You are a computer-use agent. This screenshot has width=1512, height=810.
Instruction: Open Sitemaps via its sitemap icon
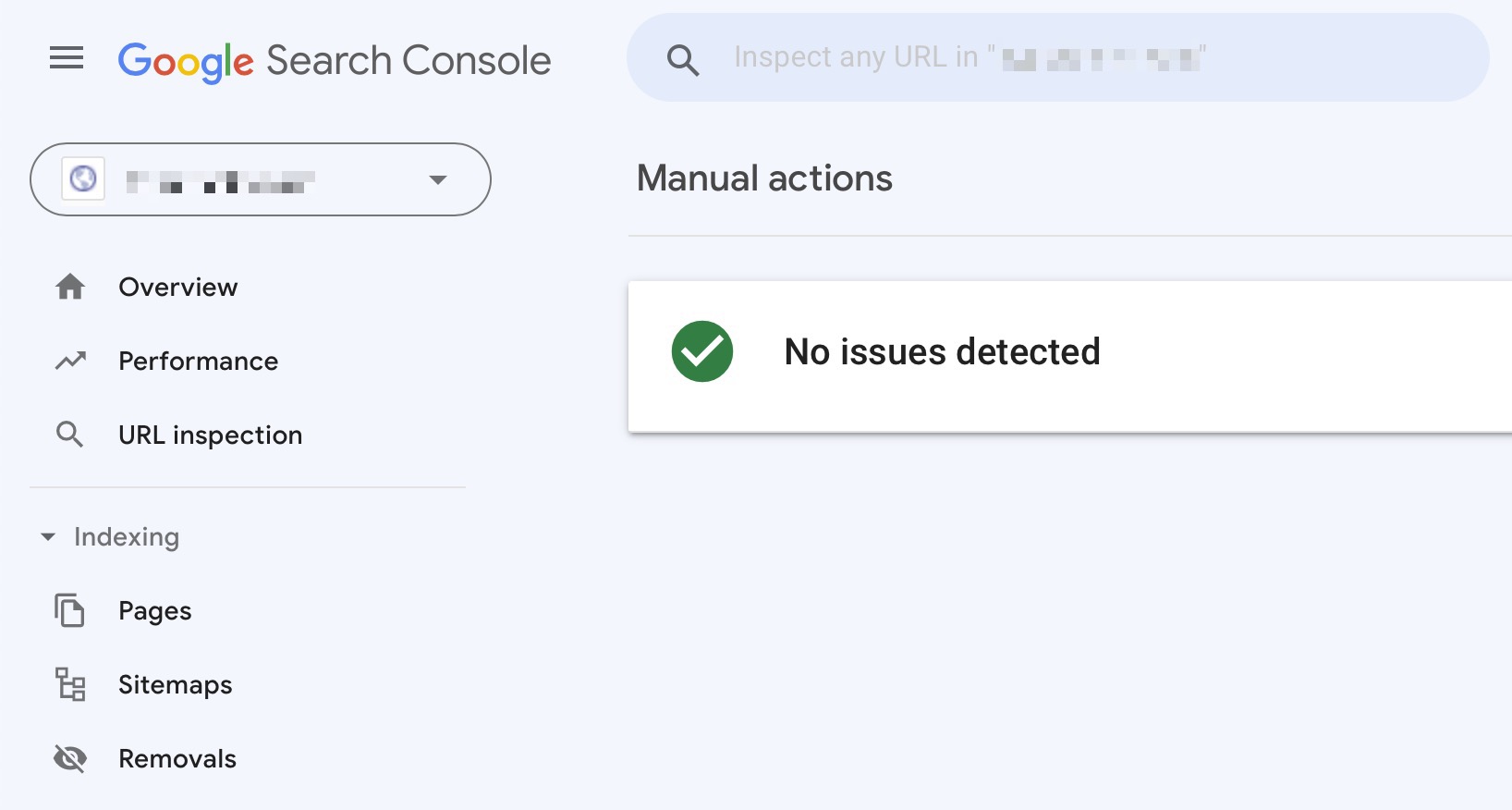pyautogui.click(x=70, y=684)
